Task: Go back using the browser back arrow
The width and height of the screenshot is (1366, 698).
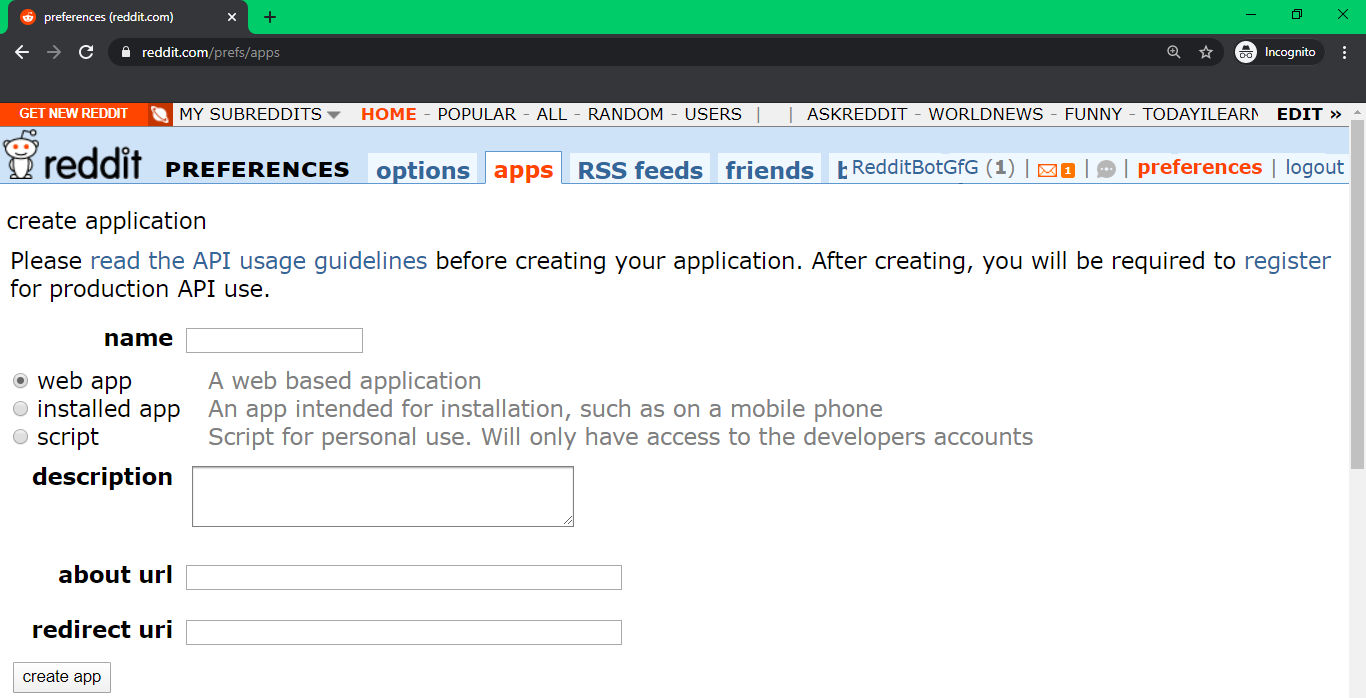Action: [22, 52]
